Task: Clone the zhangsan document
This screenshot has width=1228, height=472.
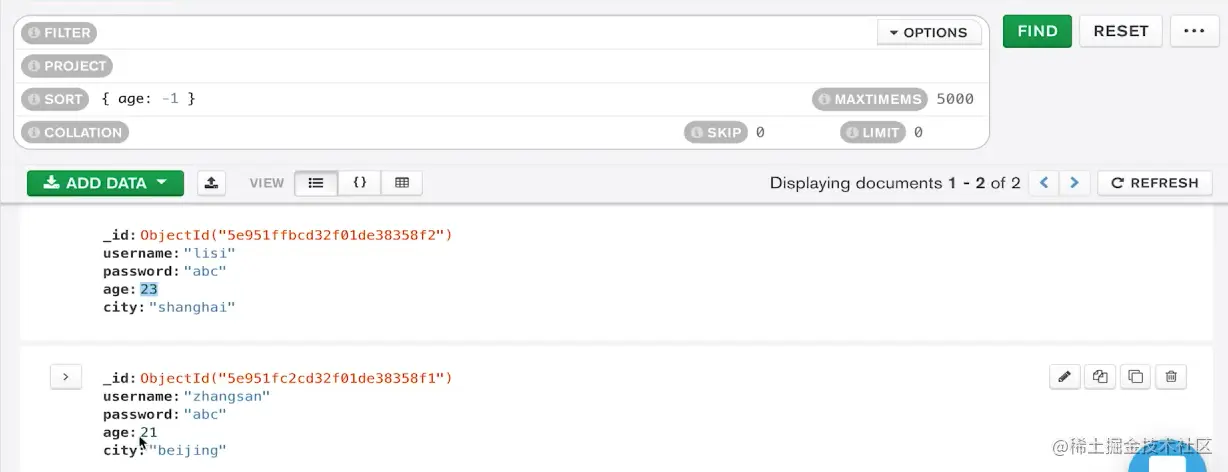Action: tap(1135, 376)
